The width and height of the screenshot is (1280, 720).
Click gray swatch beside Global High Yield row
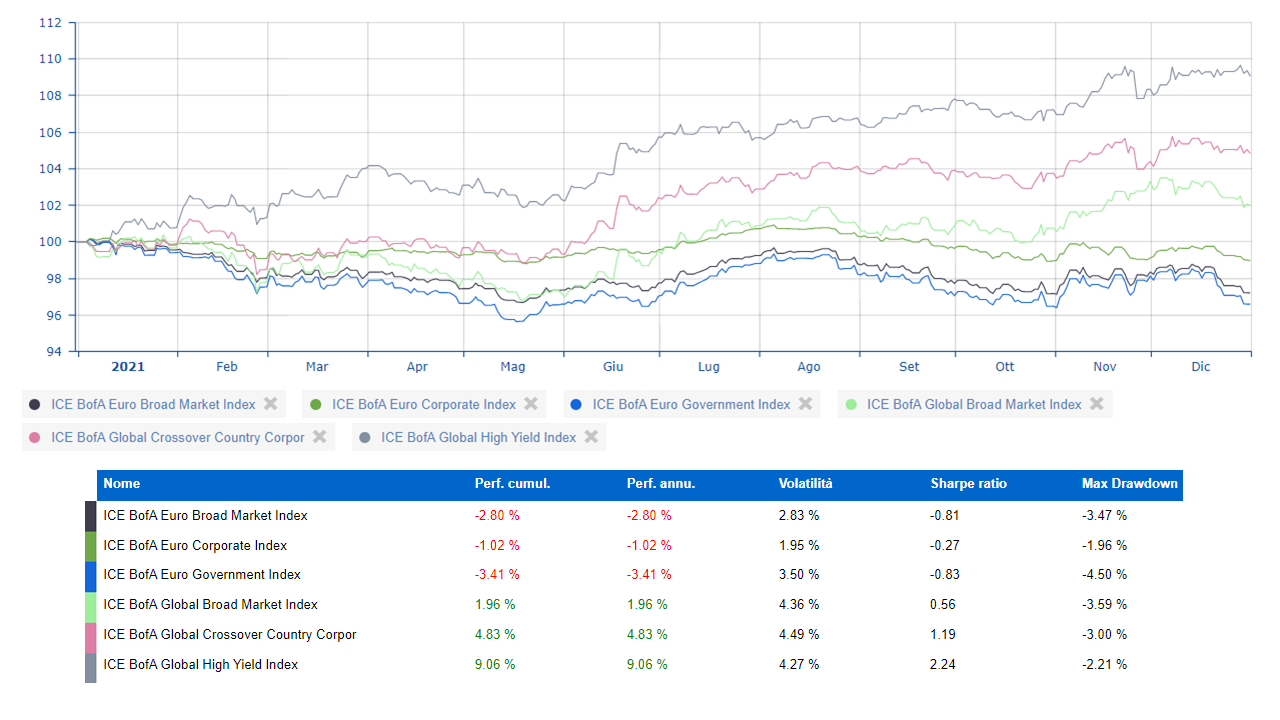91,666
